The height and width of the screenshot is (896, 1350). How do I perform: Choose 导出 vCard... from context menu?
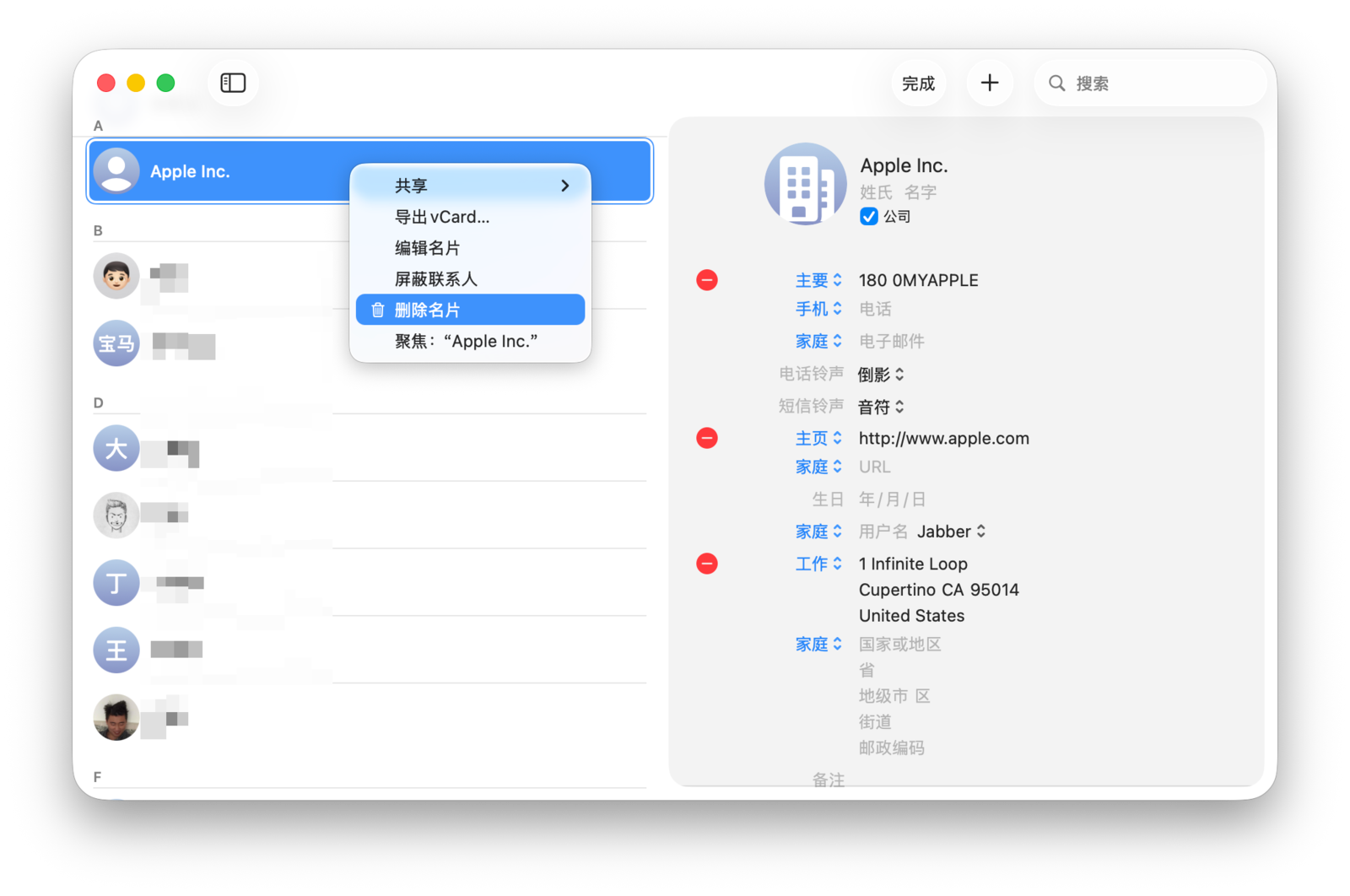point(470,217)
